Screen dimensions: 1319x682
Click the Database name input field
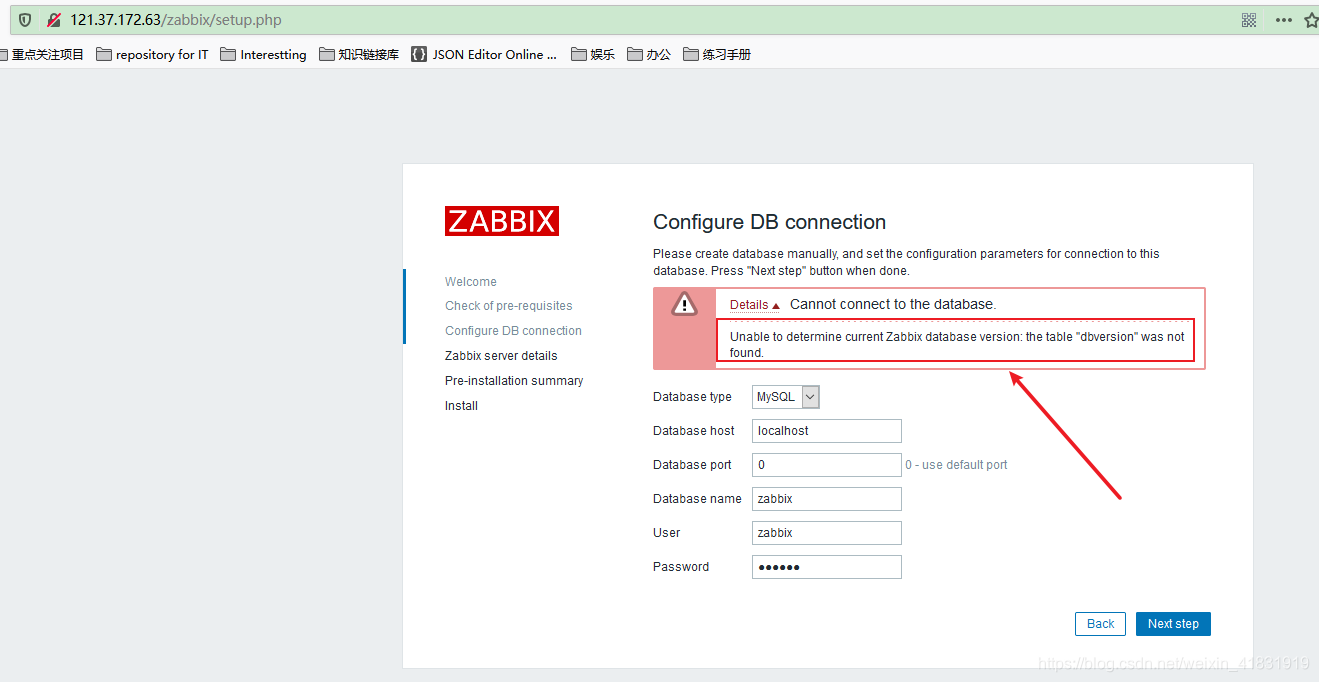tap(827, 499)
